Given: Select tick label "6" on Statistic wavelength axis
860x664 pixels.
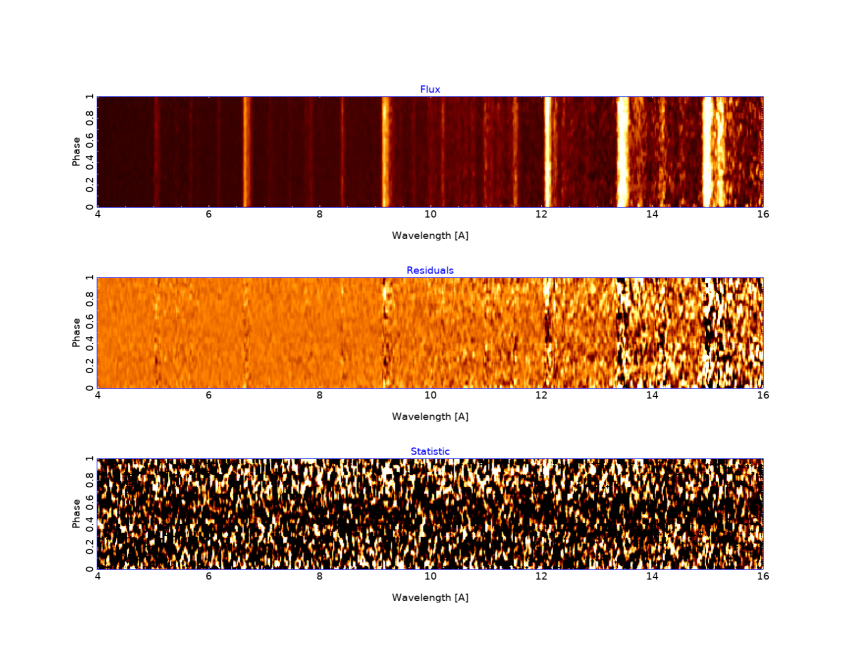Looking at the screenshot, I should (208, 577).
